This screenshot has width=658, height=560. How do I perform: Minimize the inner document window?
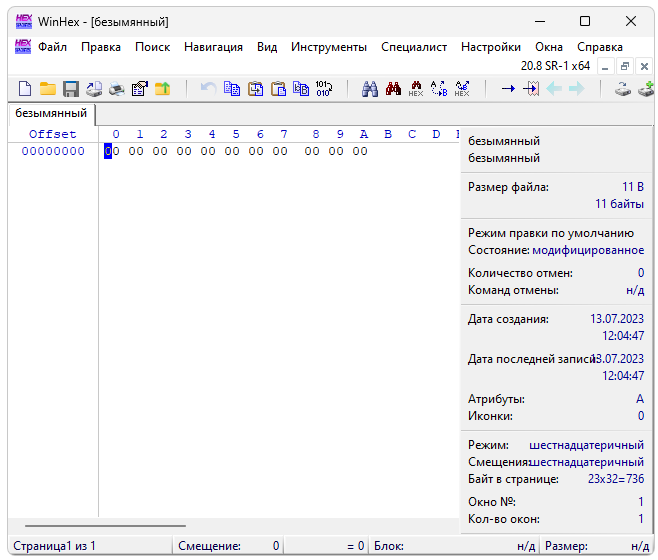[605, 66]
